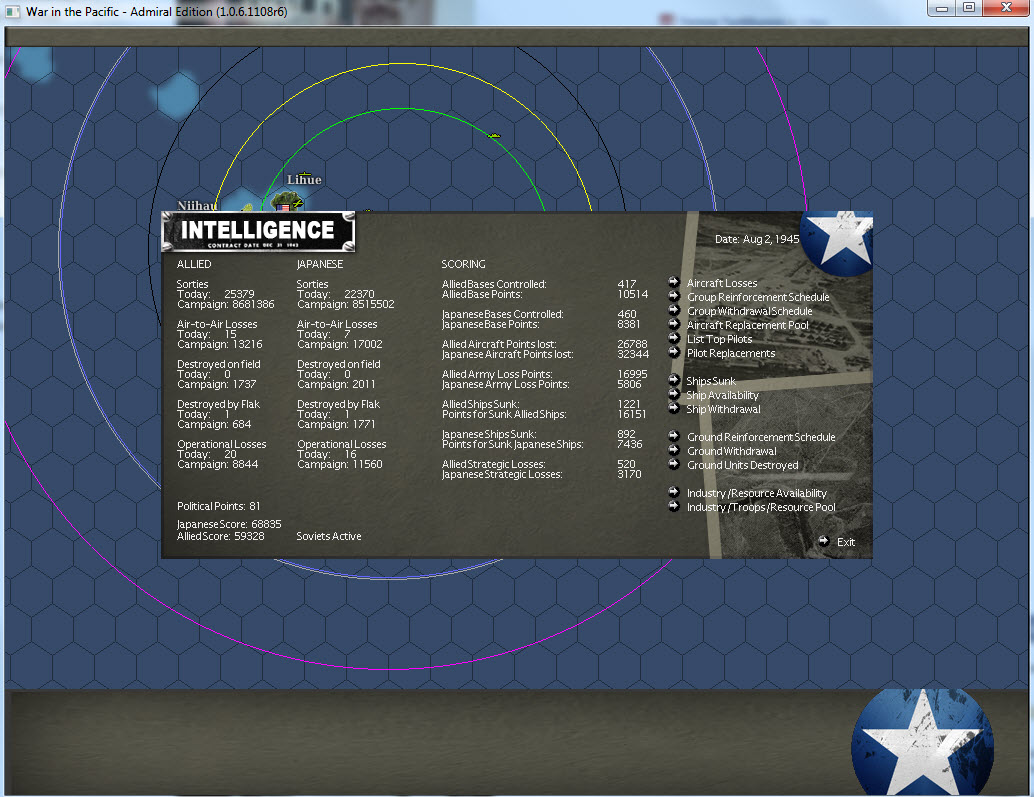
Task: Click the Japanese Ships Sunk value 892
Action: tap(626, 434)
